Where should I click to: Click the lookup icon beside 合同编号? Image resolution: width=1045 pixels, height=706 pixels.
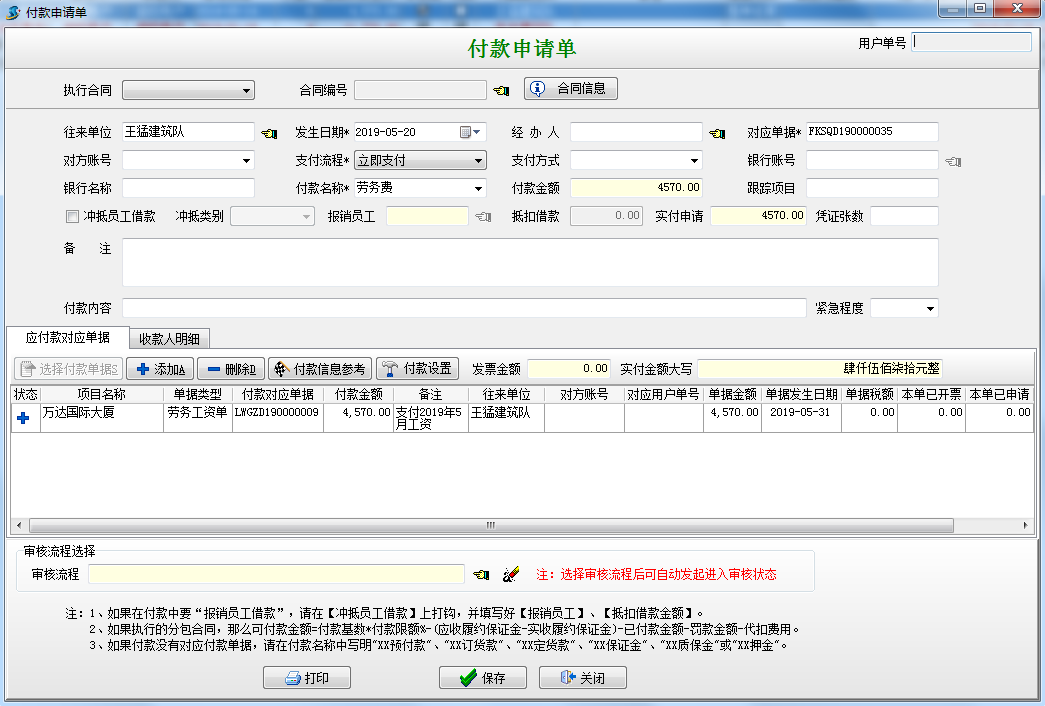tap(499, 88)
